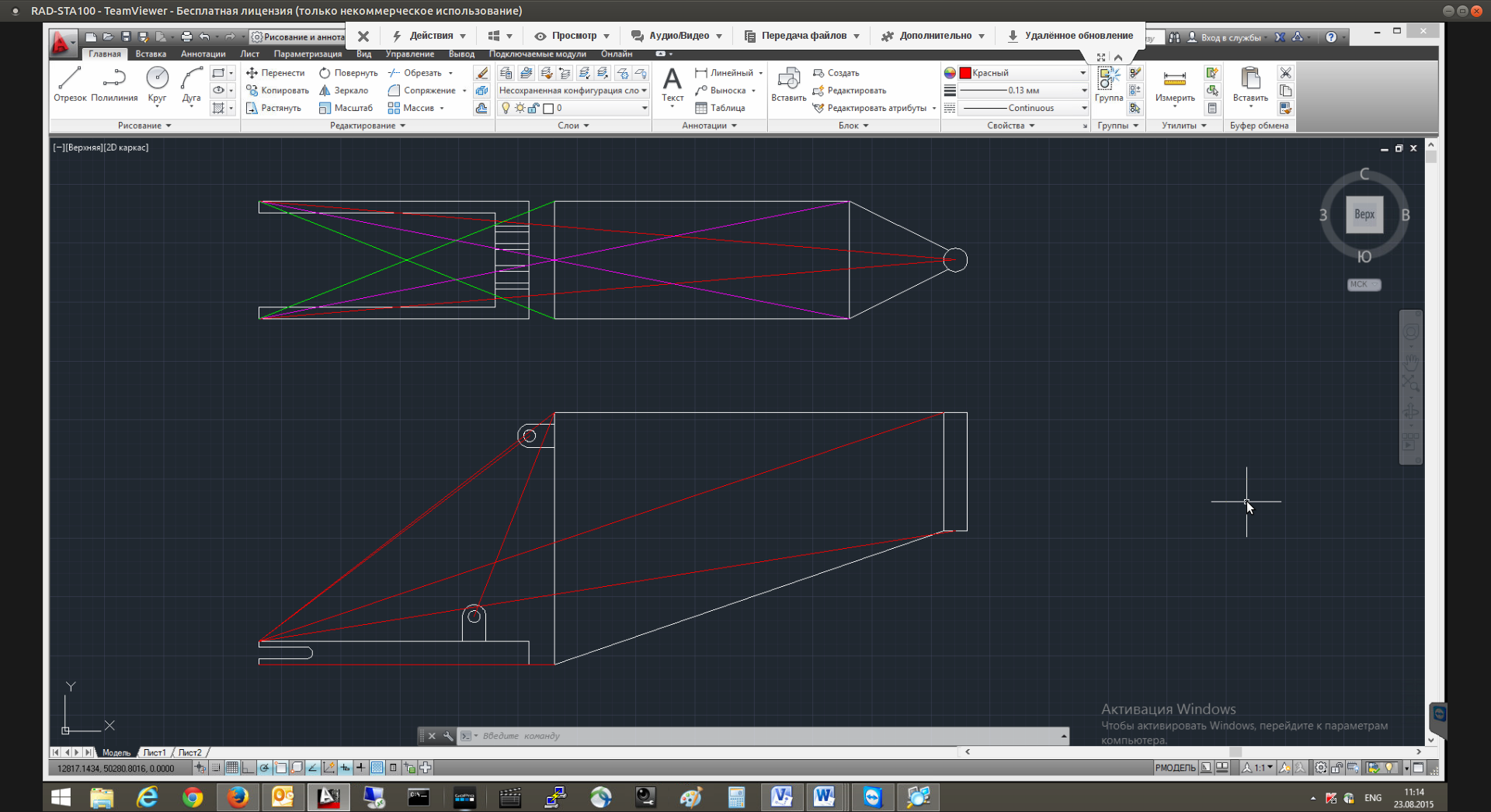Click the Undo arrow in quick access toolbar
This screenshot has width=1491, height=812.
[204, 36]
